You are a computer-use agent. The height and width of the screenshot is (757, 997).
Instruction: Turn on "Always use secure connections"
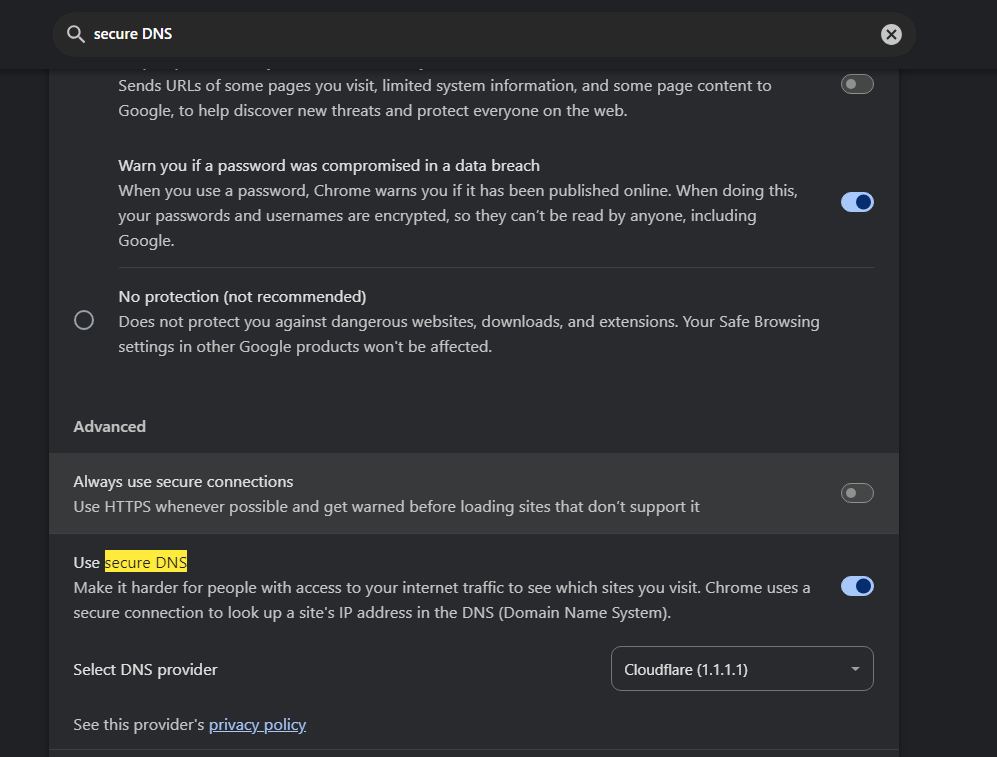click(857, 492)
